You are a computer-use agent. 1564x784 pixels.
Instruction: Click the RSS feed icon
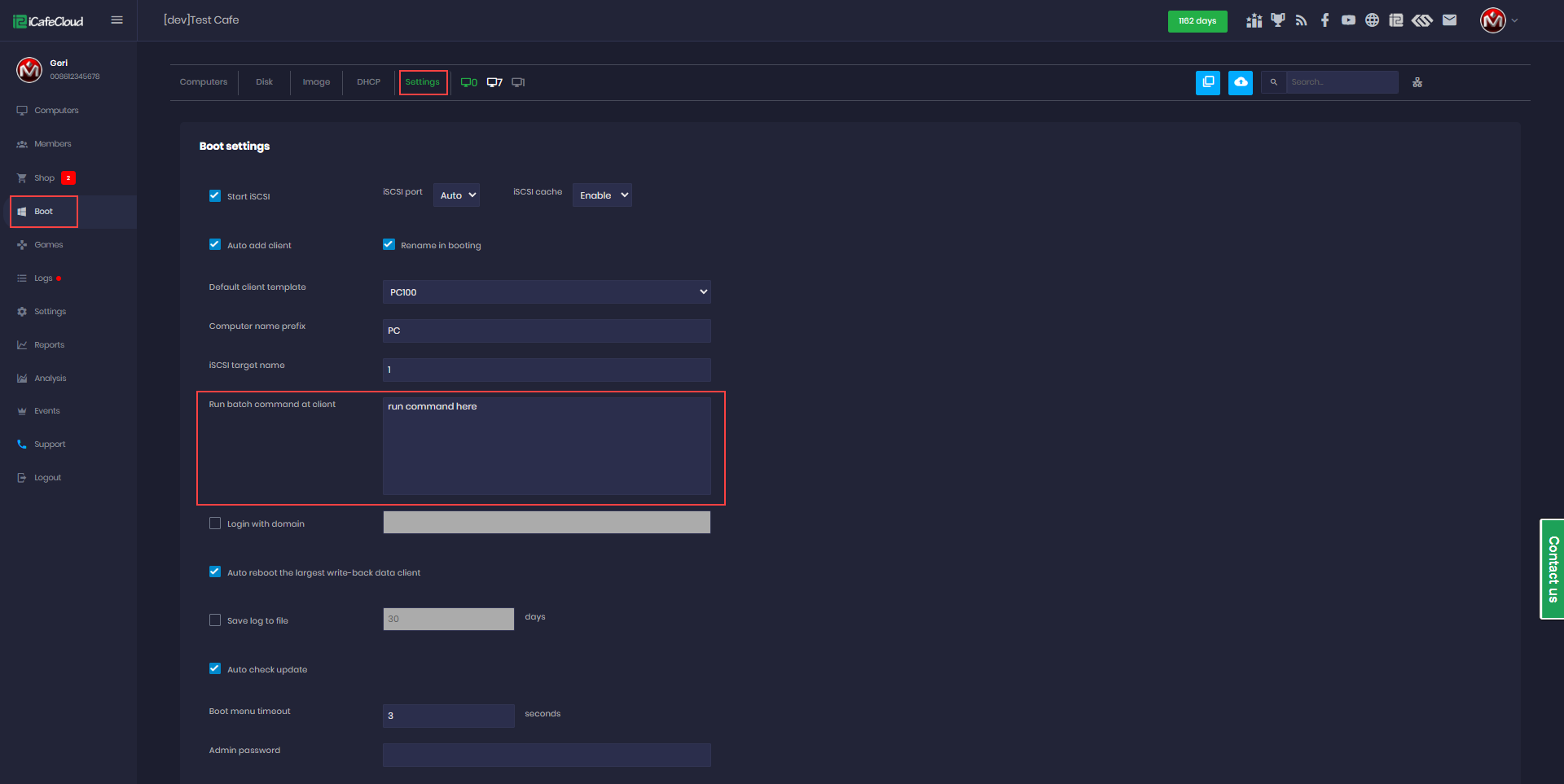[1301, 20]
